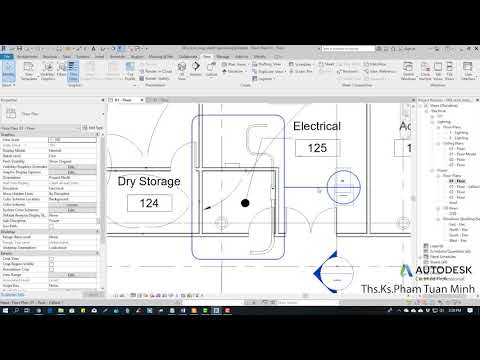Click Edit for Graphic Display Options
The width and height of the screenshot is (480, 360).
point(72,172)
